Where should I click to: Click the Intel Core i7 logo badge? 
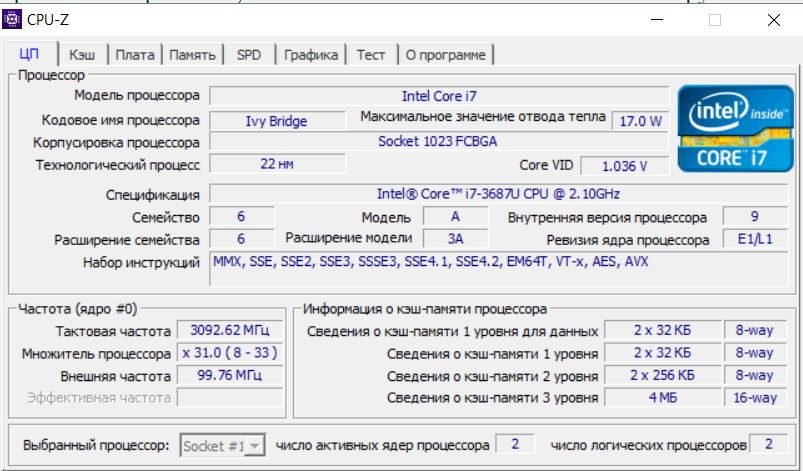tap(735, 129)
